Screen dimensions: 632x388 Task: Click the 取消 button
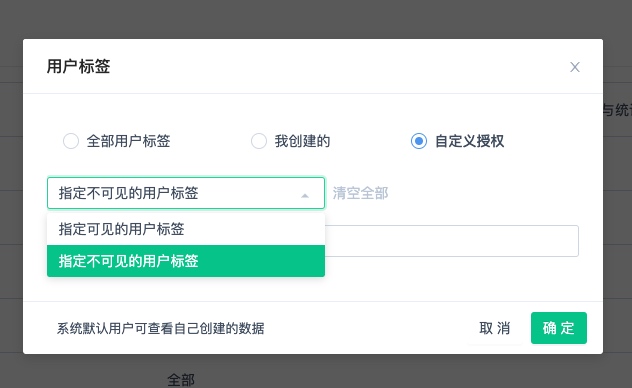point(495,328)
